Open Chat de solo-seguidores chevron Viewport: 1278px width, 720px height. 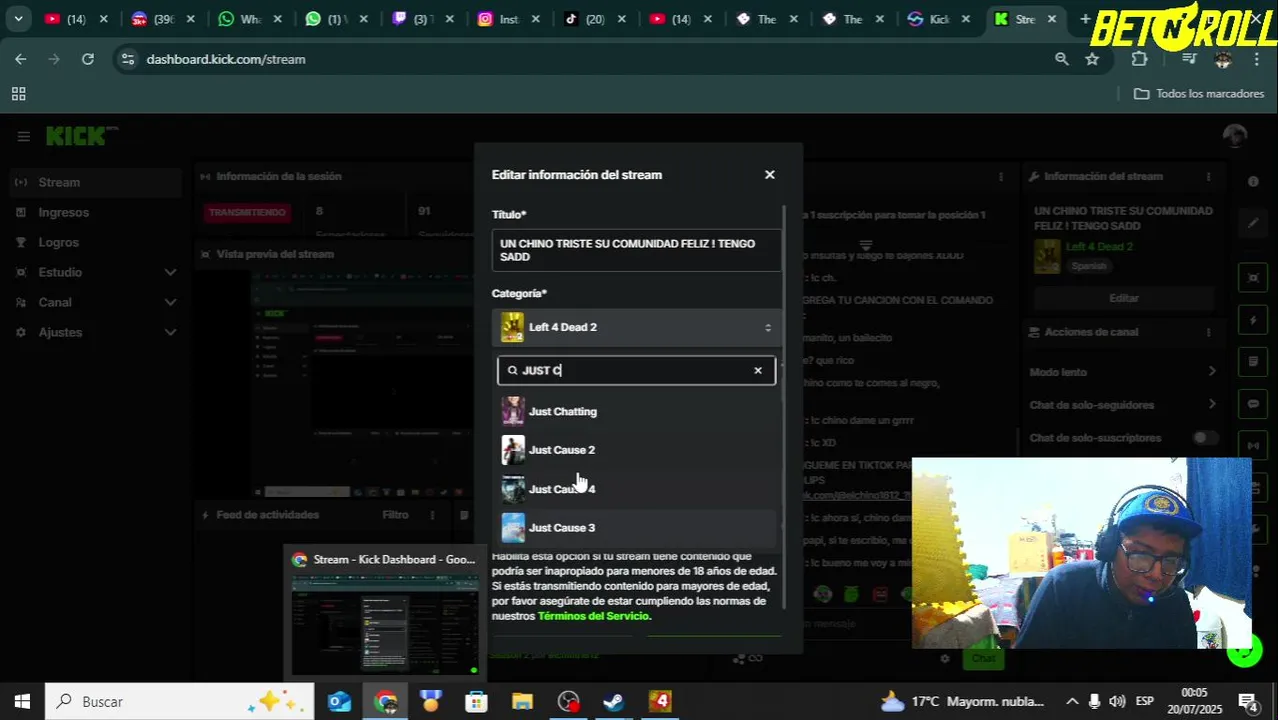[x=1212, y=405]
